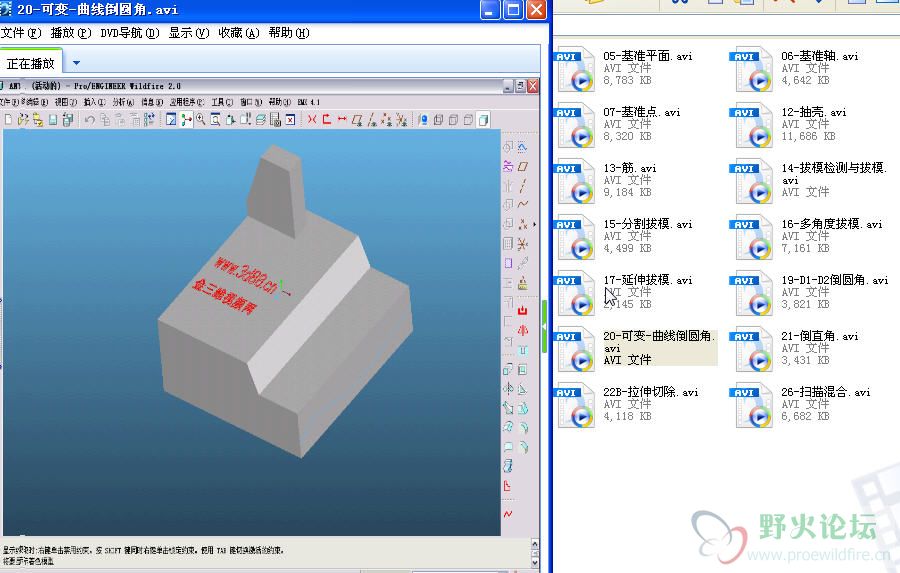Select file 16-多角度拔模.avi

(832, 224)
